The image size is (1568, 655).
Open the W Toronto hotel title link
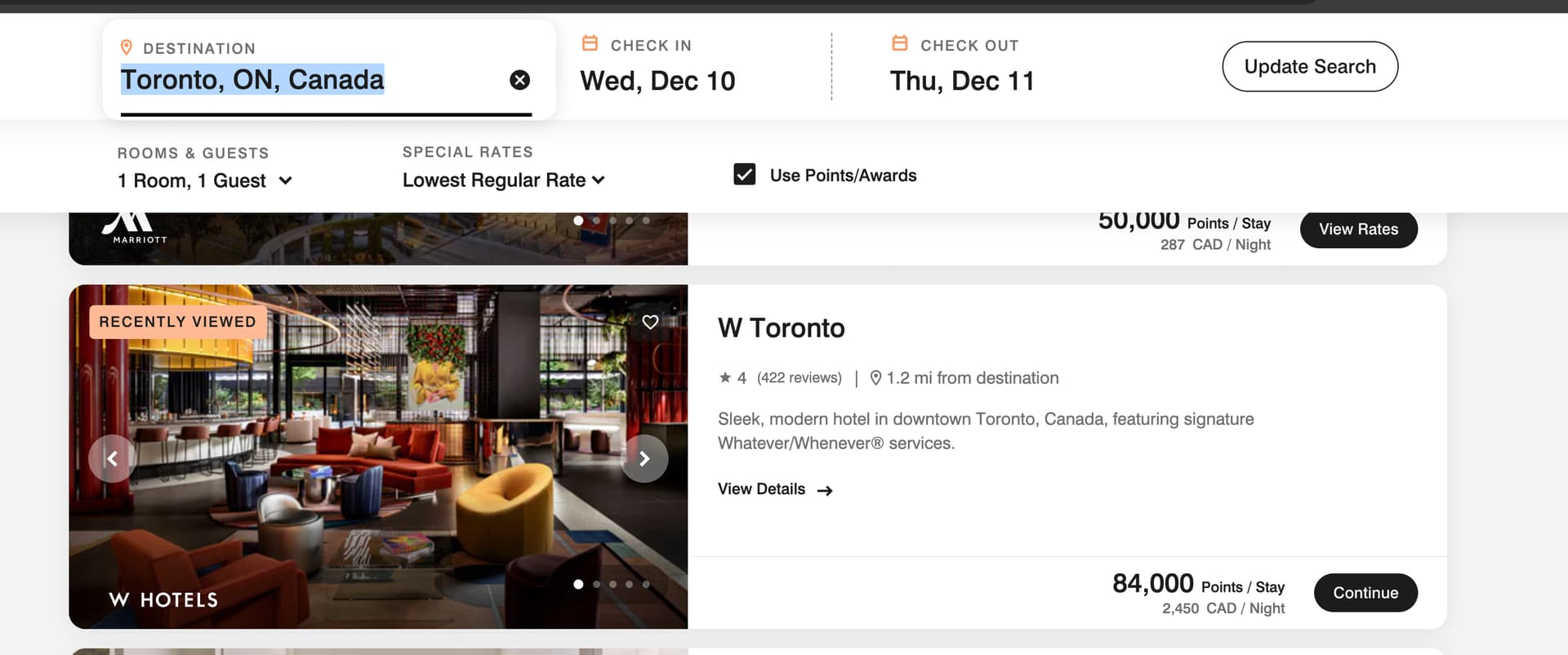coord(781,327)
